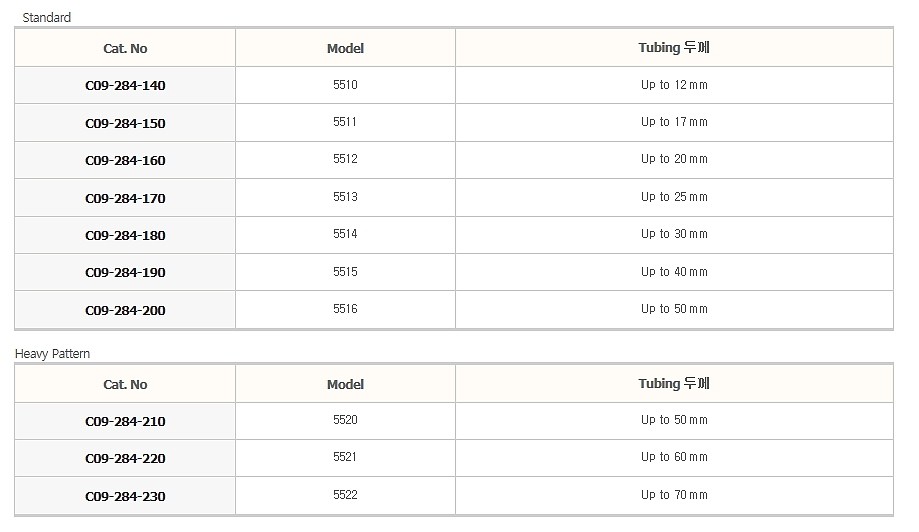Click the Standard table Tubing header
Screen dimensions: 919x532
point(674,47)
